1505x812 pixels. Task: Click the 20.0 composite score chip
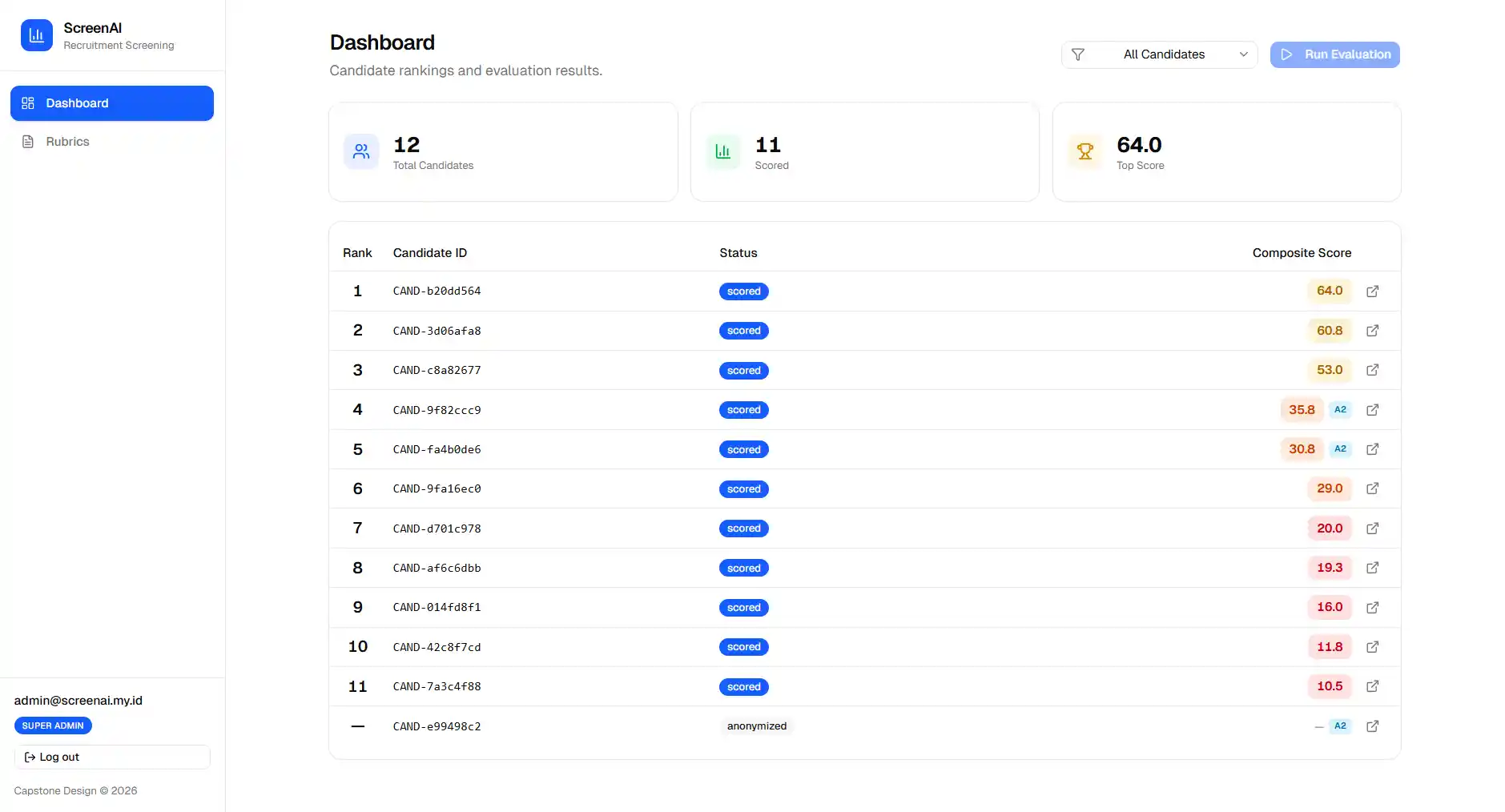[1329, 528]
